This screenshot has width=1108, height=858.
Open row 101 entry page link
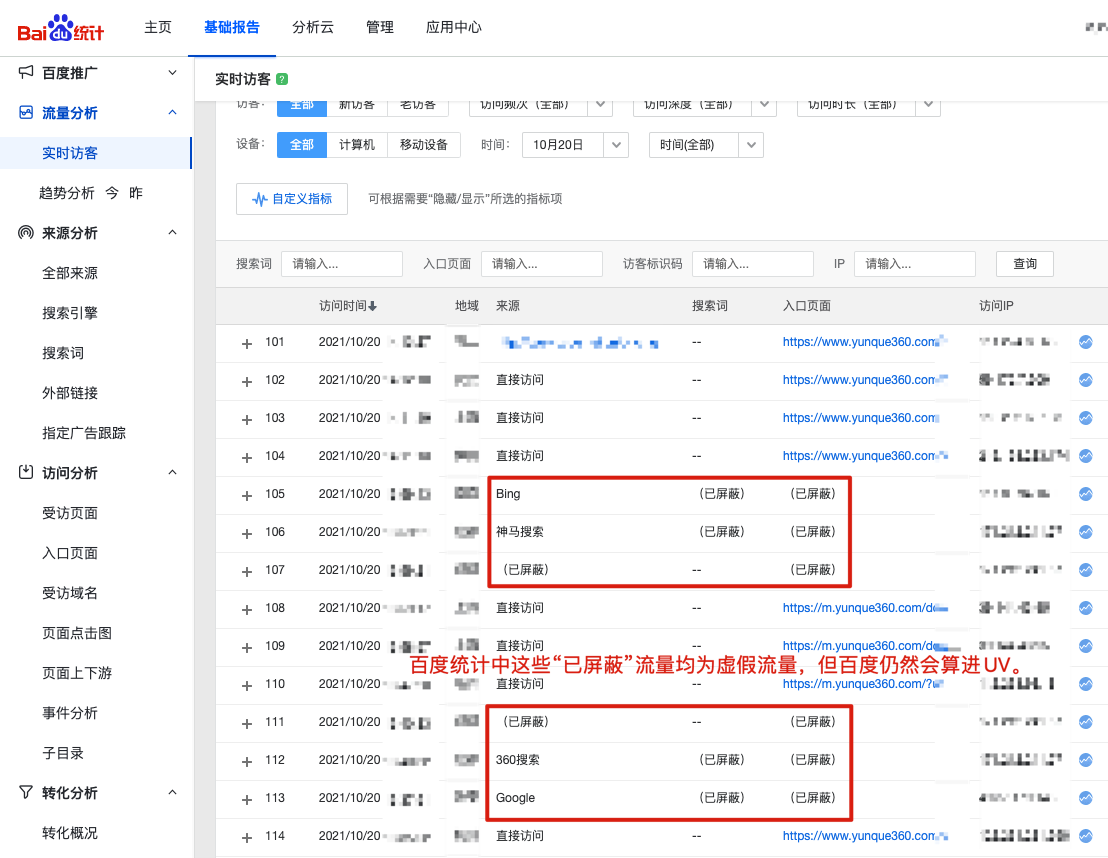[x=861, y=342]
